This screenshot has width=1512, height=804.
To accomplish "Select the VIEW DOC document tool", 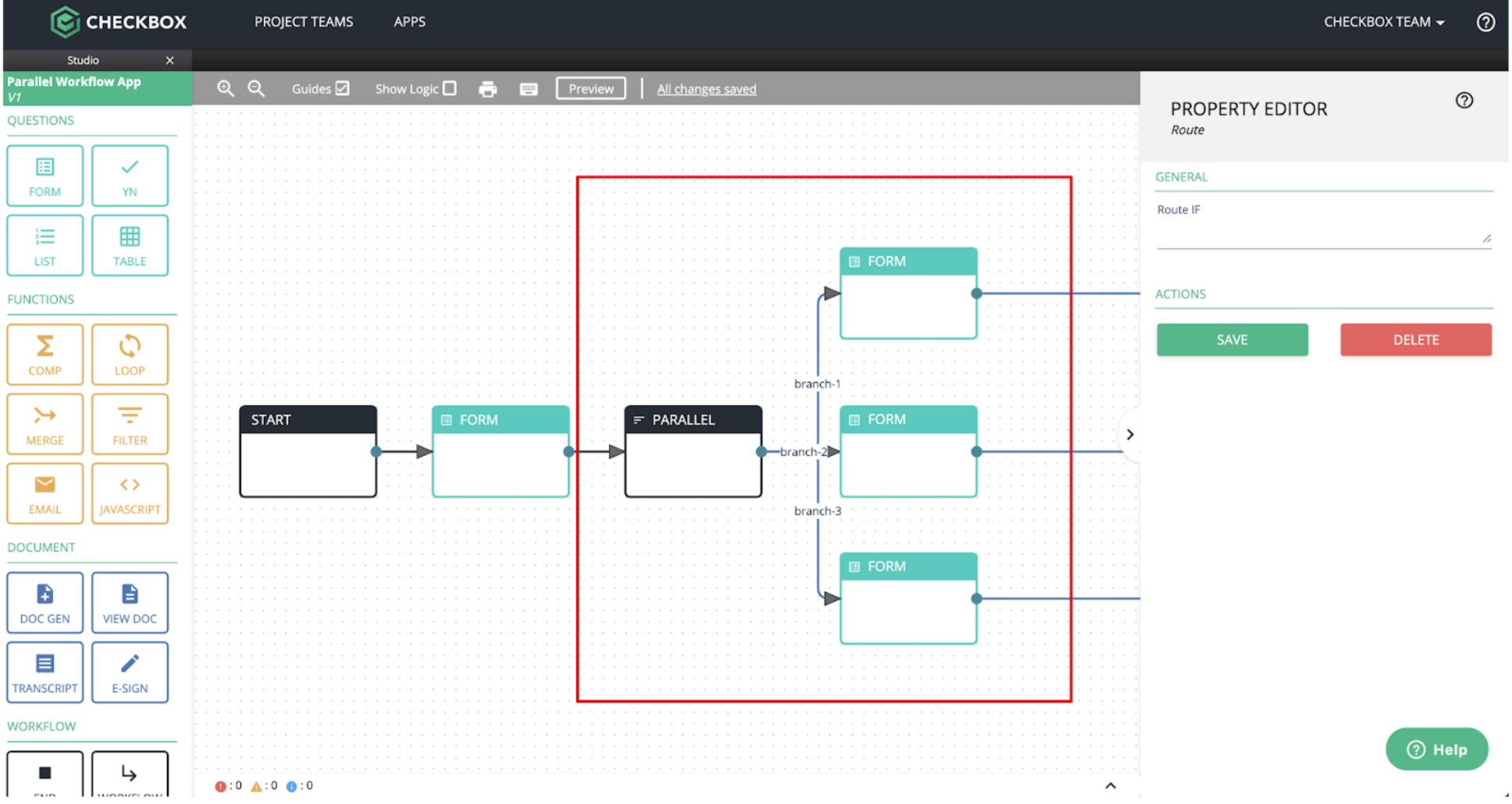I will pos(130,603).
